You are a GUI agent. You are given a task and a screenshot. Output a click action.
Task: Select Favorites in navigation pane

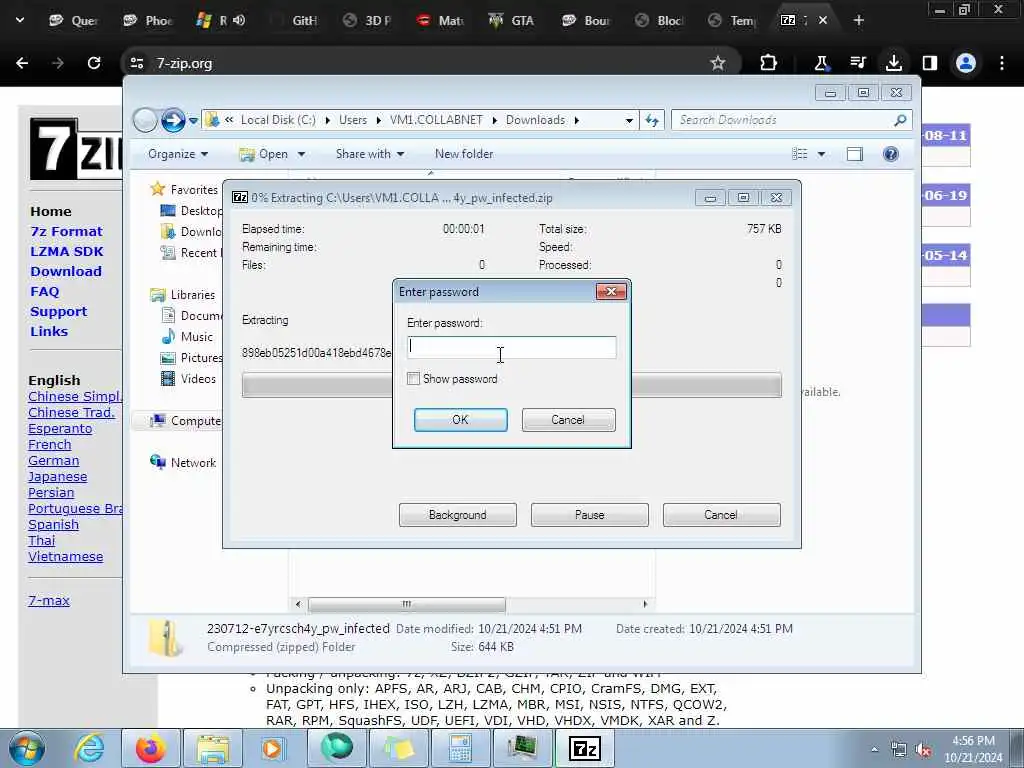[194, 189]
